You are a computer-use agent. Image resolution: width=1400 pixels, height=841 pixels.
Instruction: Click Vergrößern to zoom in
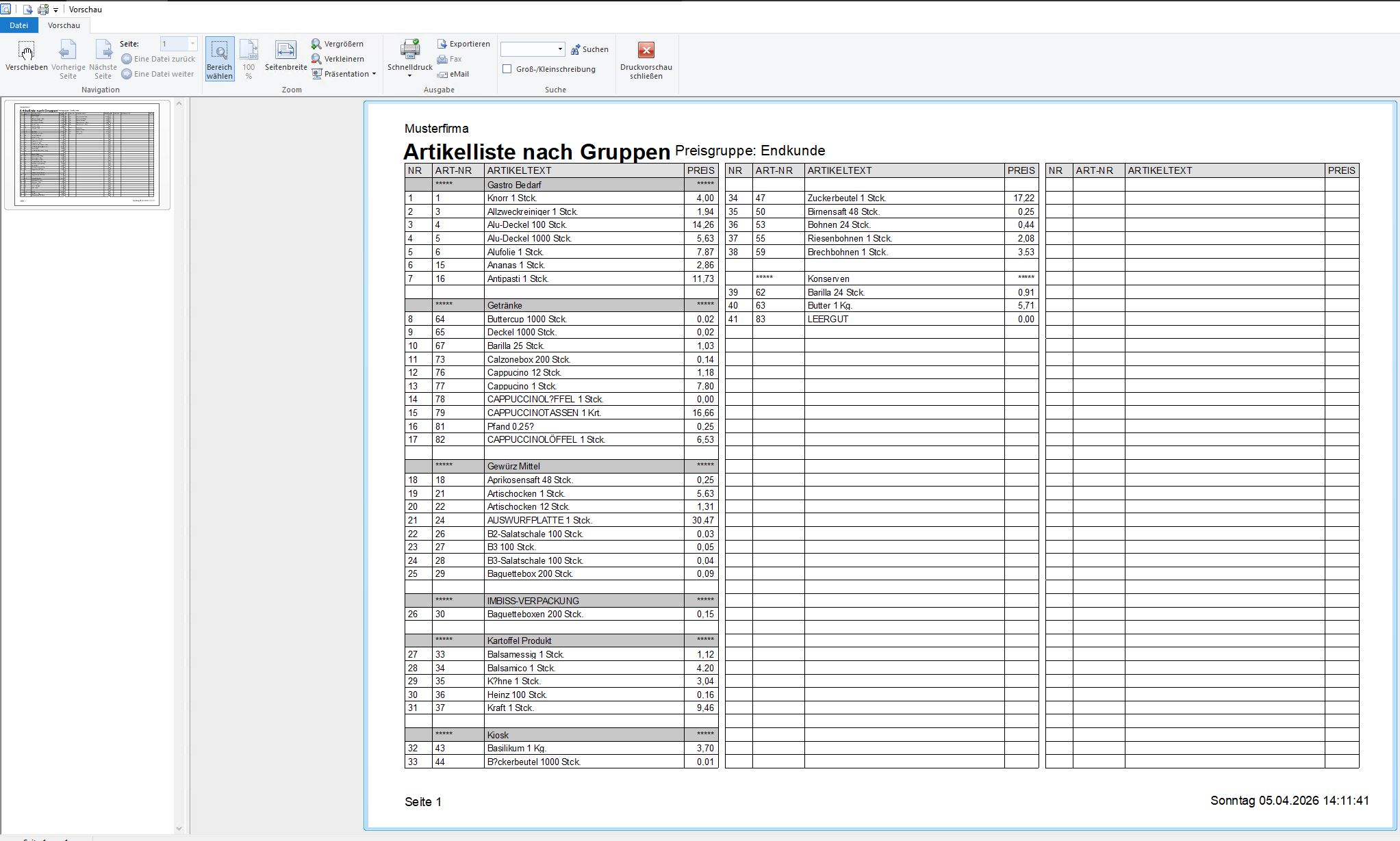[338, 44]
